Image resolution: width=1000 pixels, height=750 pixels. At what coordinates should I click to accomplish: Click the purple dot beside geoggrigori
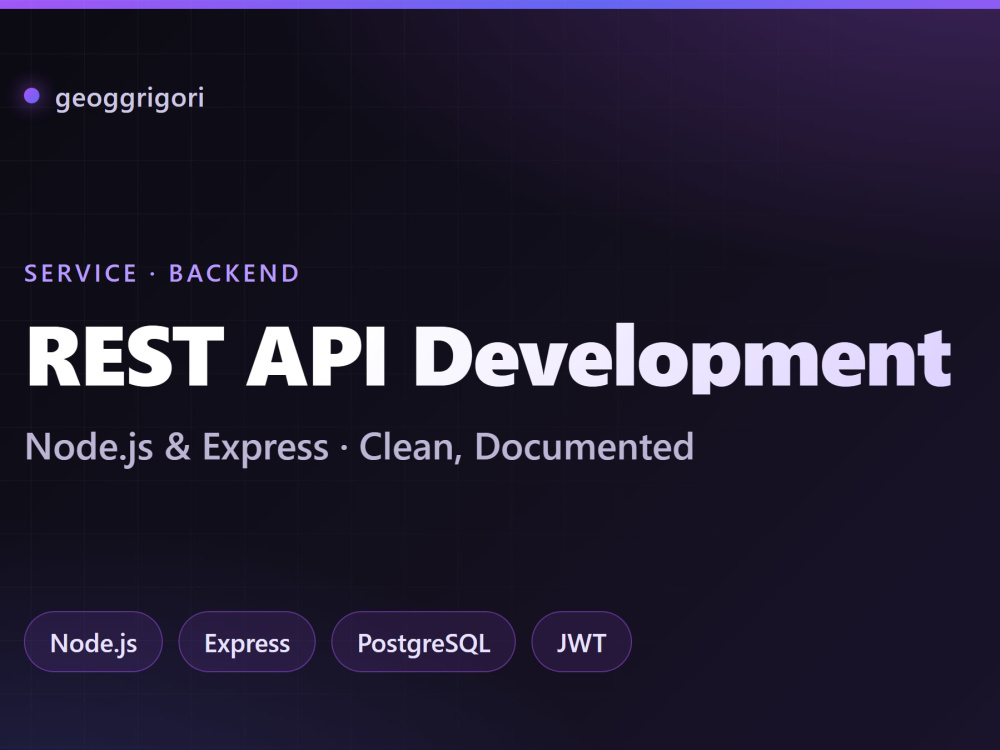pos(32,96)
